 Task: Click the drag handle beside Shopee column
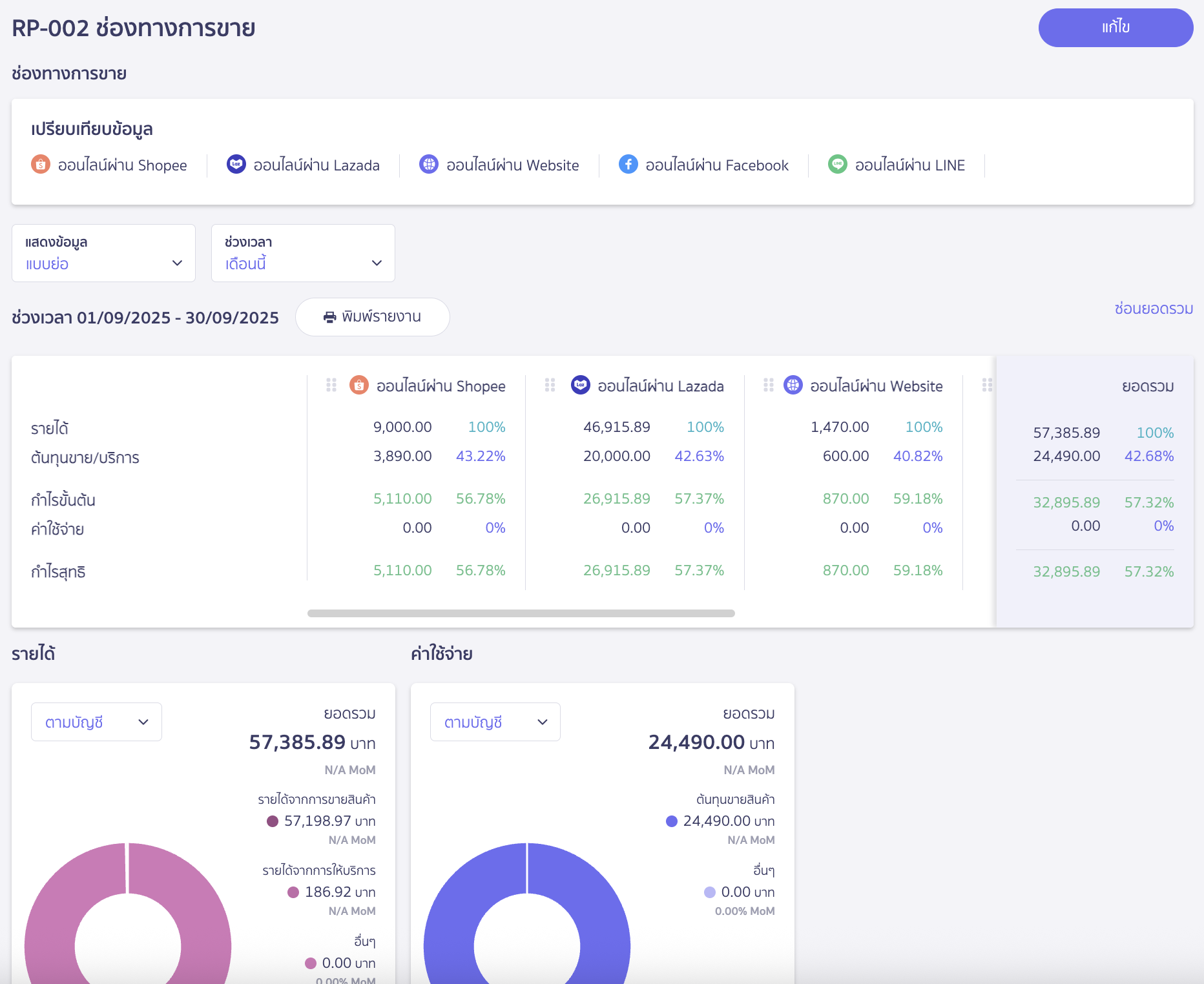click(x=331, y=385)
